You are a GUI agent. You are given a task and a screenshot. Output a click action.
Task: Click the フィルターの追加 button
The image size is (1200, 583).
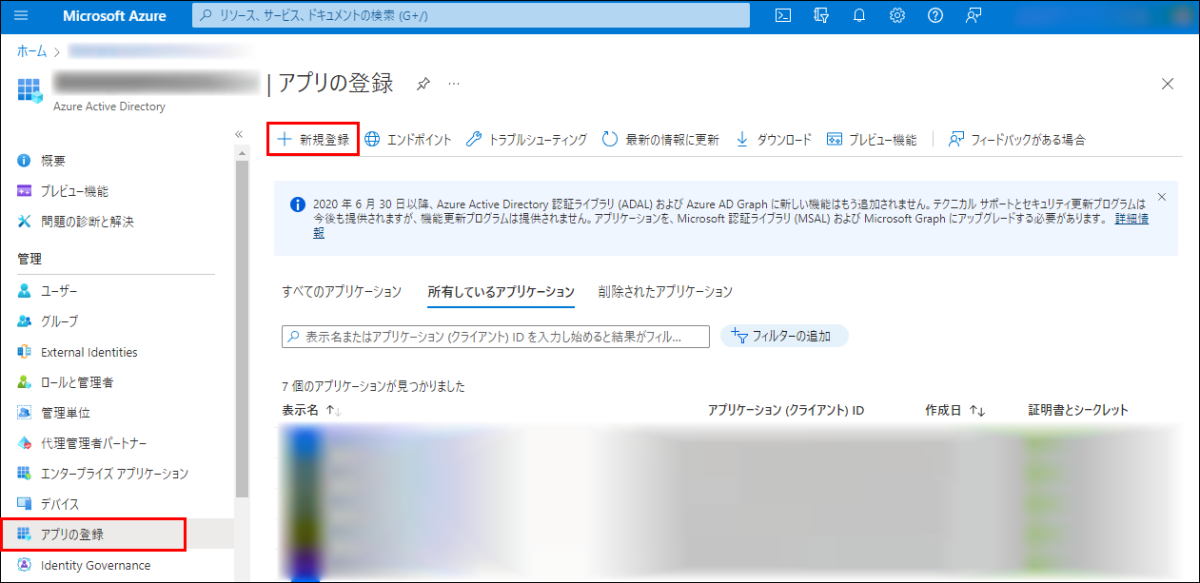point(784,336)
